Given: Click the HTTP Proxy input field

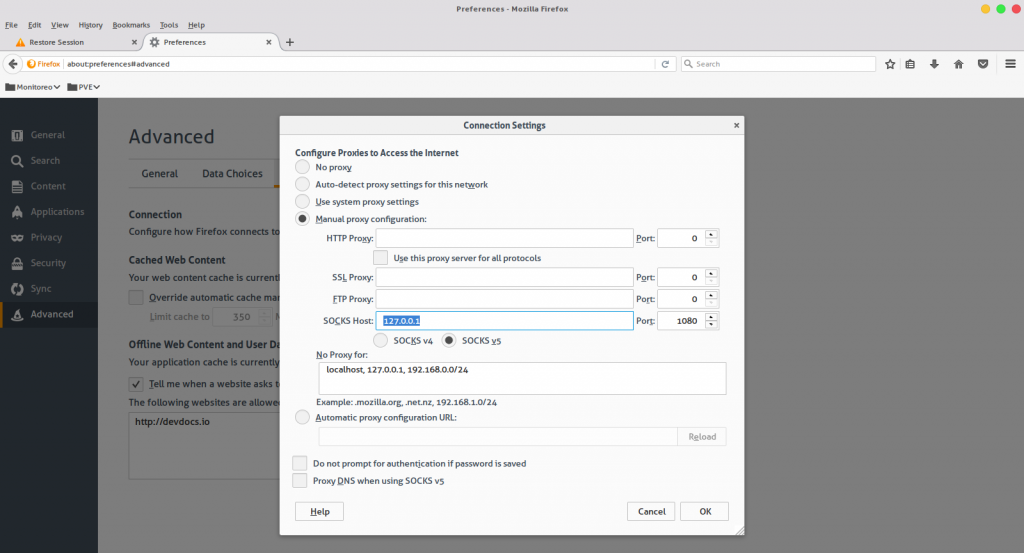Looking at the screenshot, I should pyautogui.click(x=504, y=238).
